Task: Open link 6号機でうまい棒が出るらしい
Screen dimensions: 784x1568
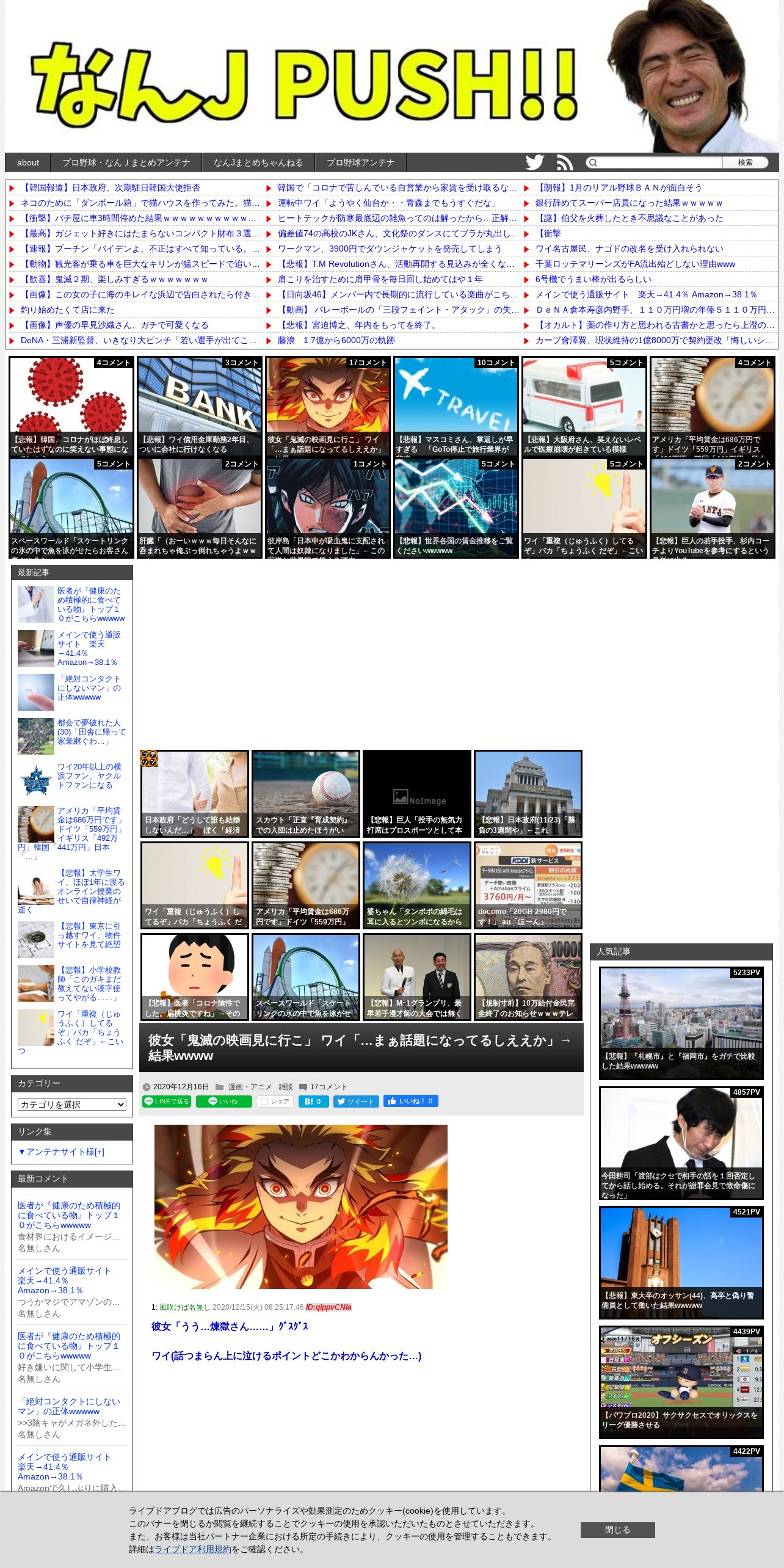Action: 593,279
